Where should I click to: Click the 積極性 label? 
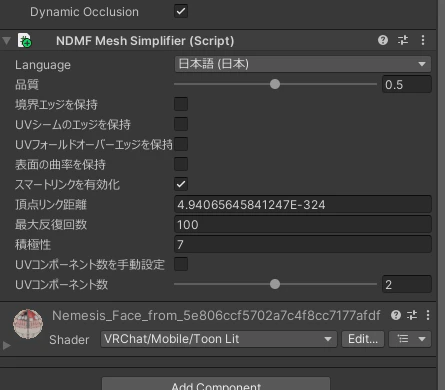[x=33, y=244]
